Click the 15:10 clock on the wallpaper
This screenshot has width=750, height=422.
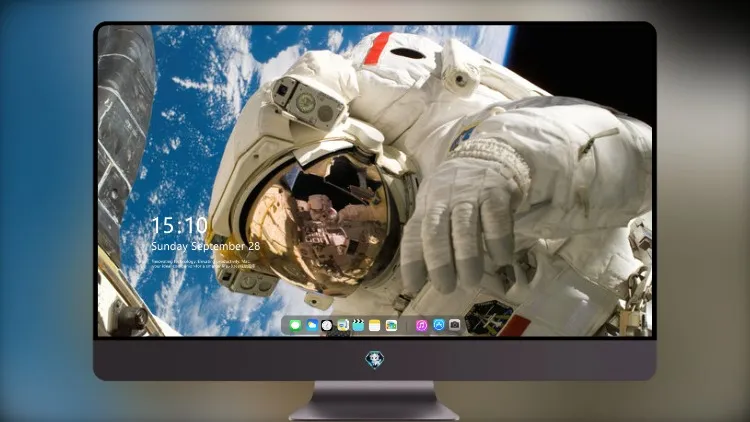click(179, 225)
